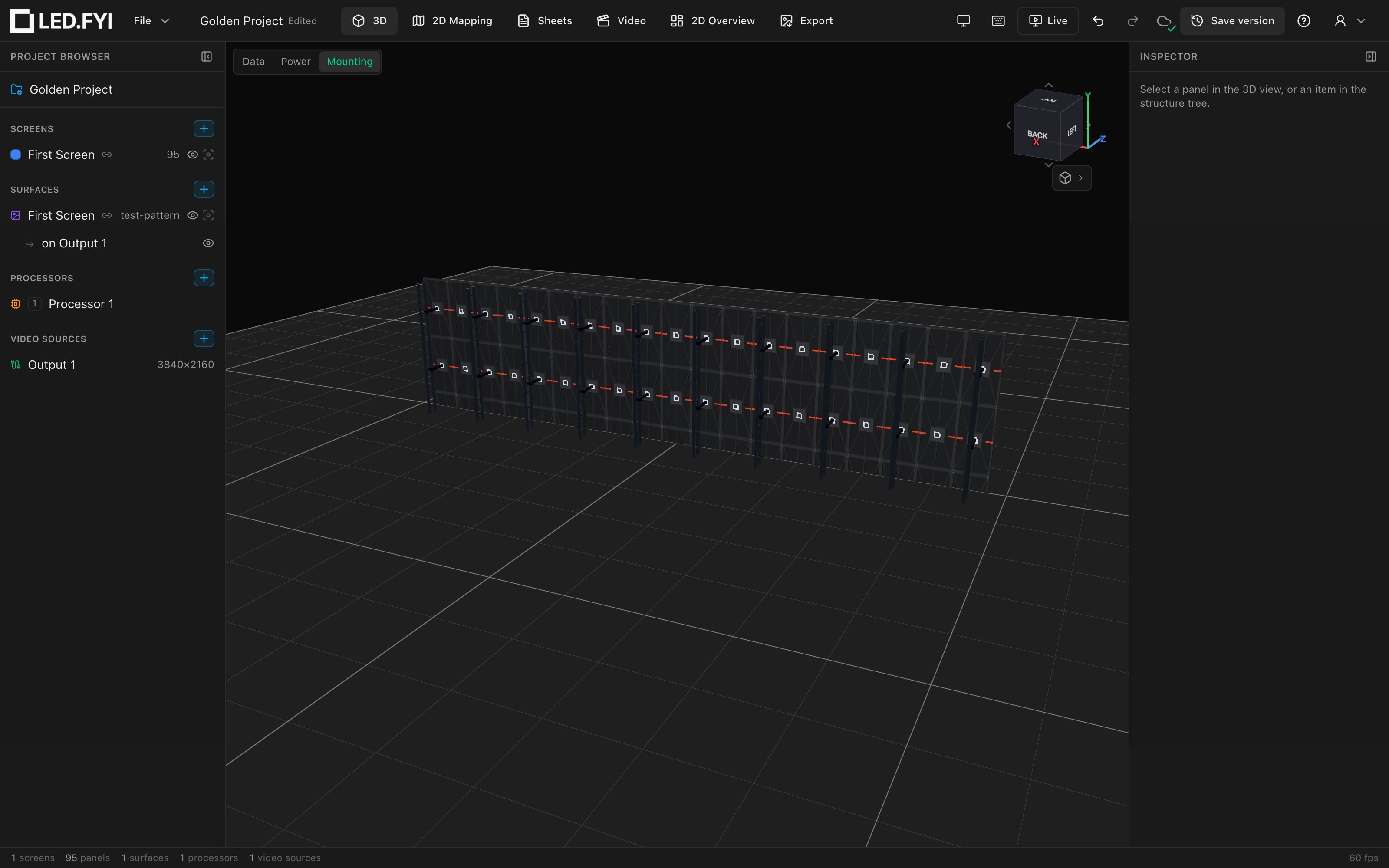Image resolution: width=1389 pixels, height=868 pixels.
Task: Select the Power overlay tab
Action: 296,62
